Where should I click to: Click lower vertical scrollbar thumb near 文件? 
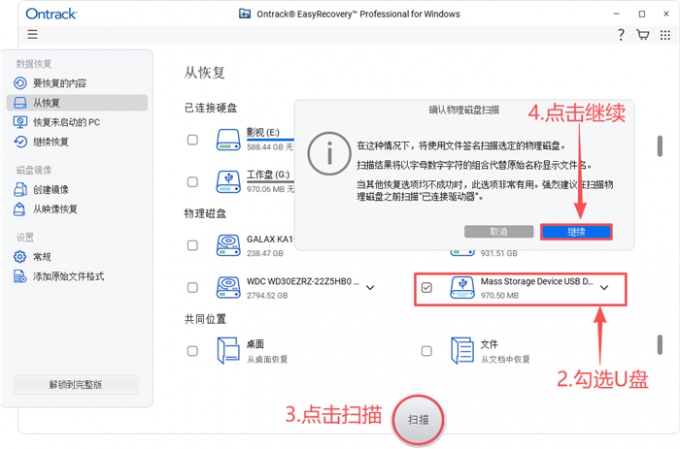point(660,345)
